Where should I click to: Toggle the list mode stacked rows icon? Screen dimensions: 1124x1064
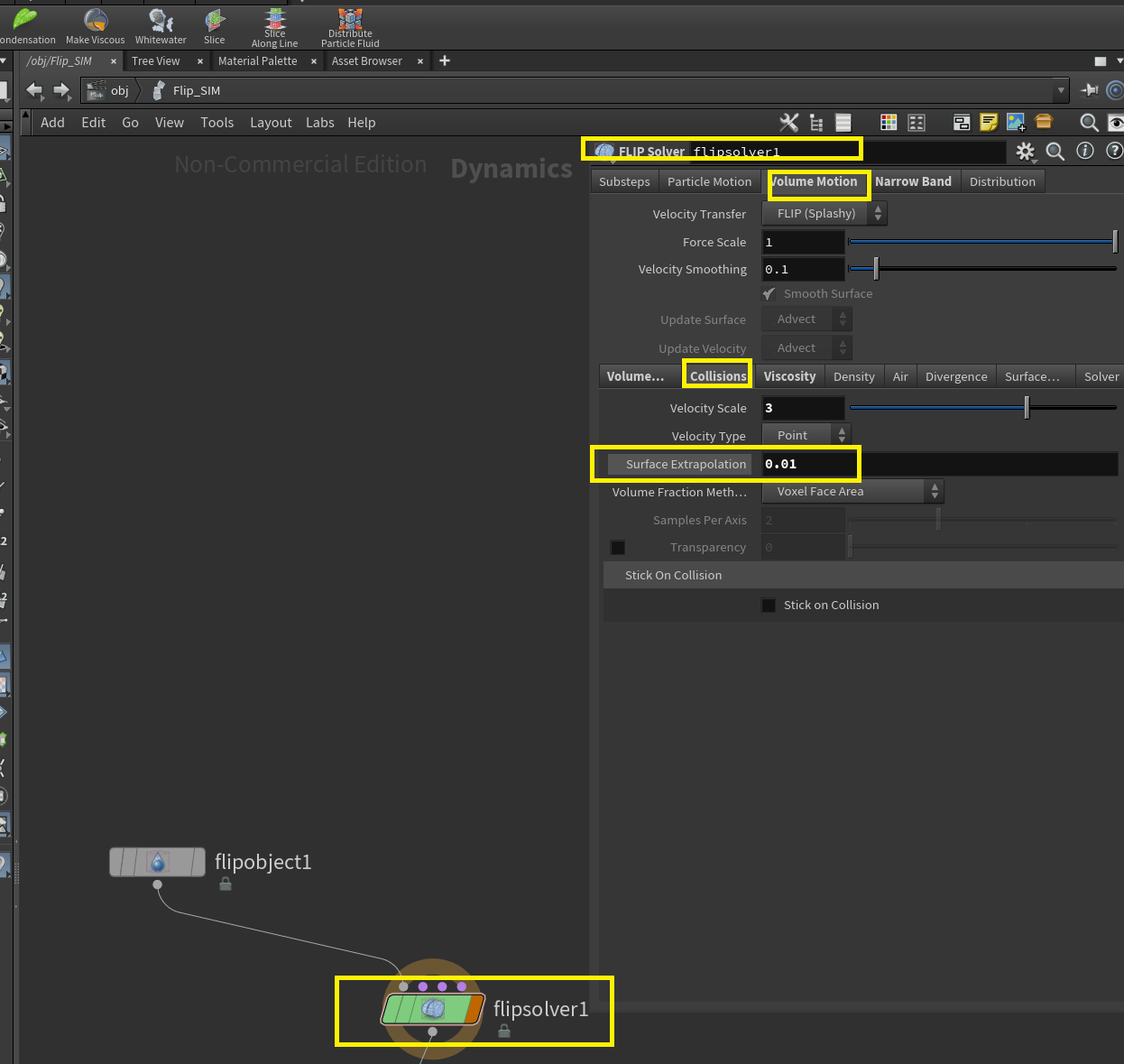tap(843, 123)
